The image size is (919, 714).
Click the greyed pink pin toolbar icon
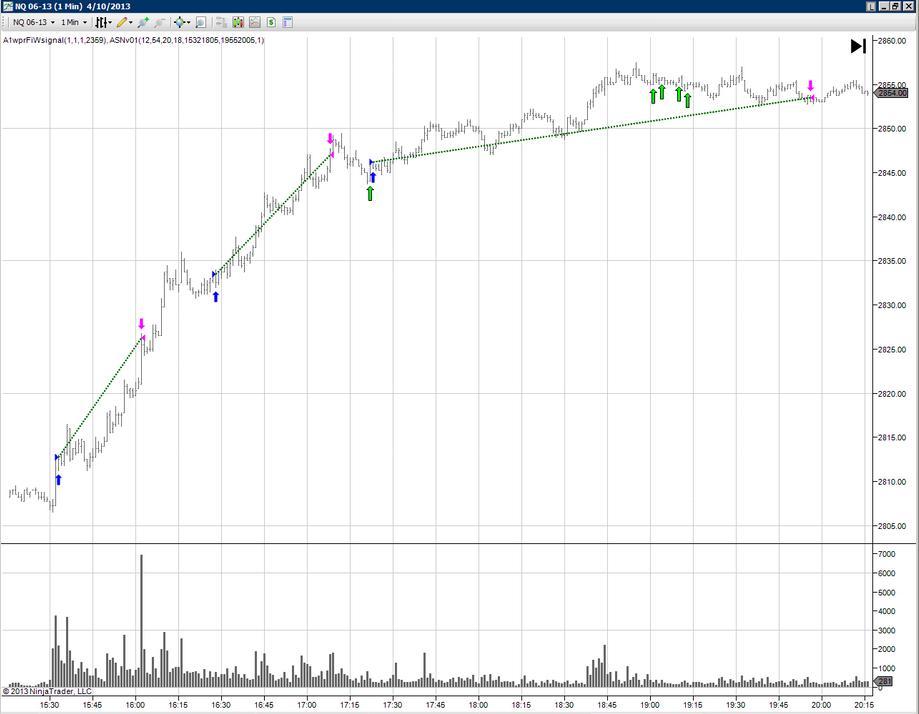click(159, 22)
